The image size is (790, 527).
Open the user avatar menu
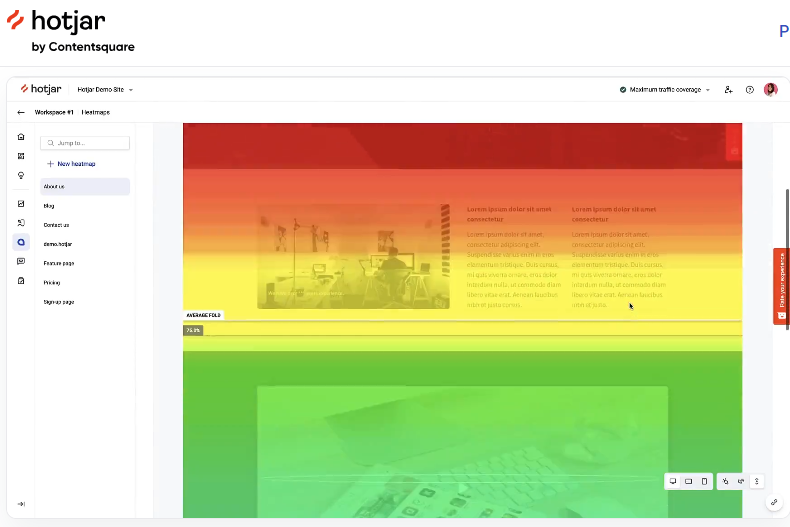point(770,89)
